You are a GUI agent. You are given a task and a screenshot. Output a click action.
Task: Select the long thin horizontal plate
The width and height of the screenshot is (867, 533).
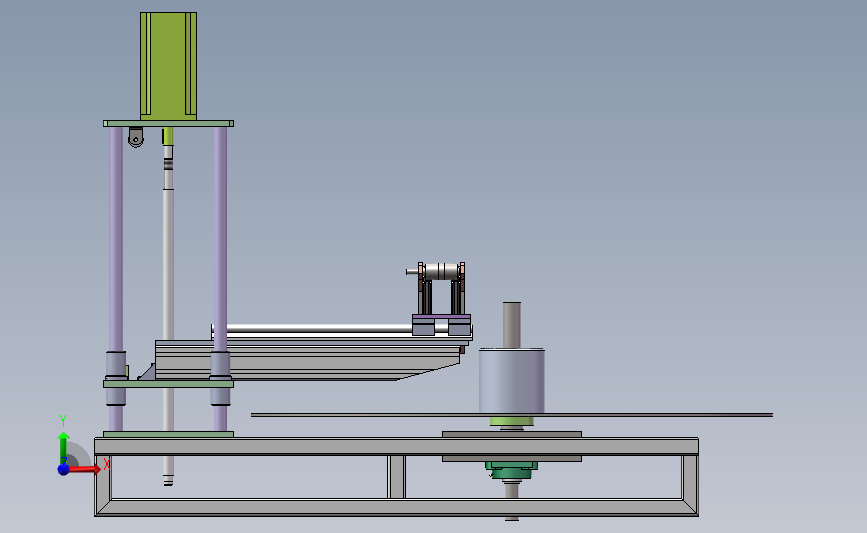click(511, 415)
